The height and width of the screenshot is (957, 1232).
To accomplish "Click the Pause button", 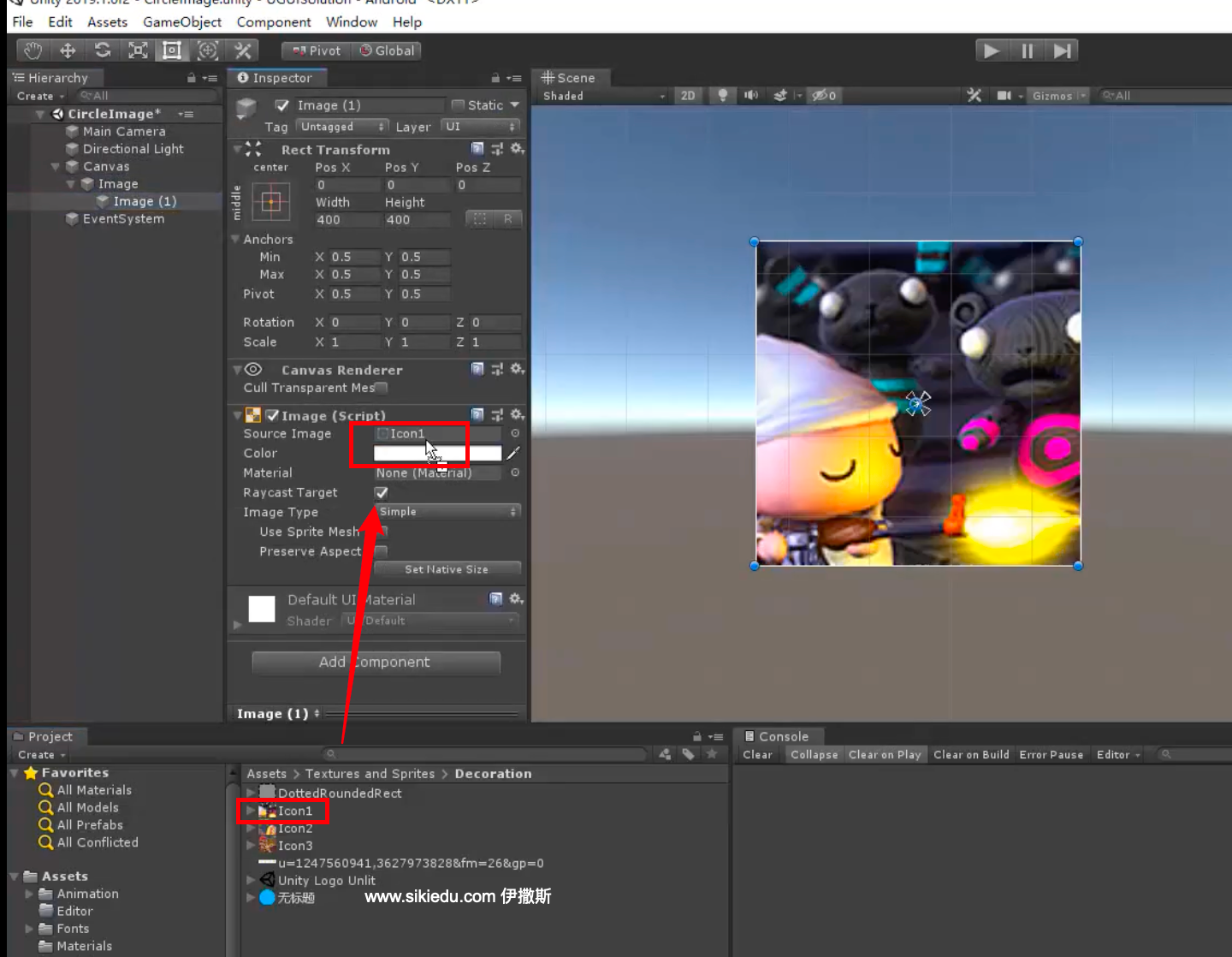I will pyautogui.click(x=1027, y=51).
